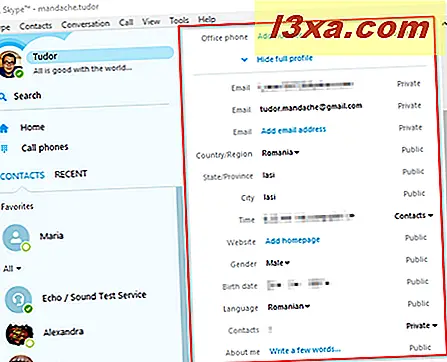The width and height of the screenshot is (447, 362).
Task: Select Maria's contact avatar
Action: [x=16, y=237]
